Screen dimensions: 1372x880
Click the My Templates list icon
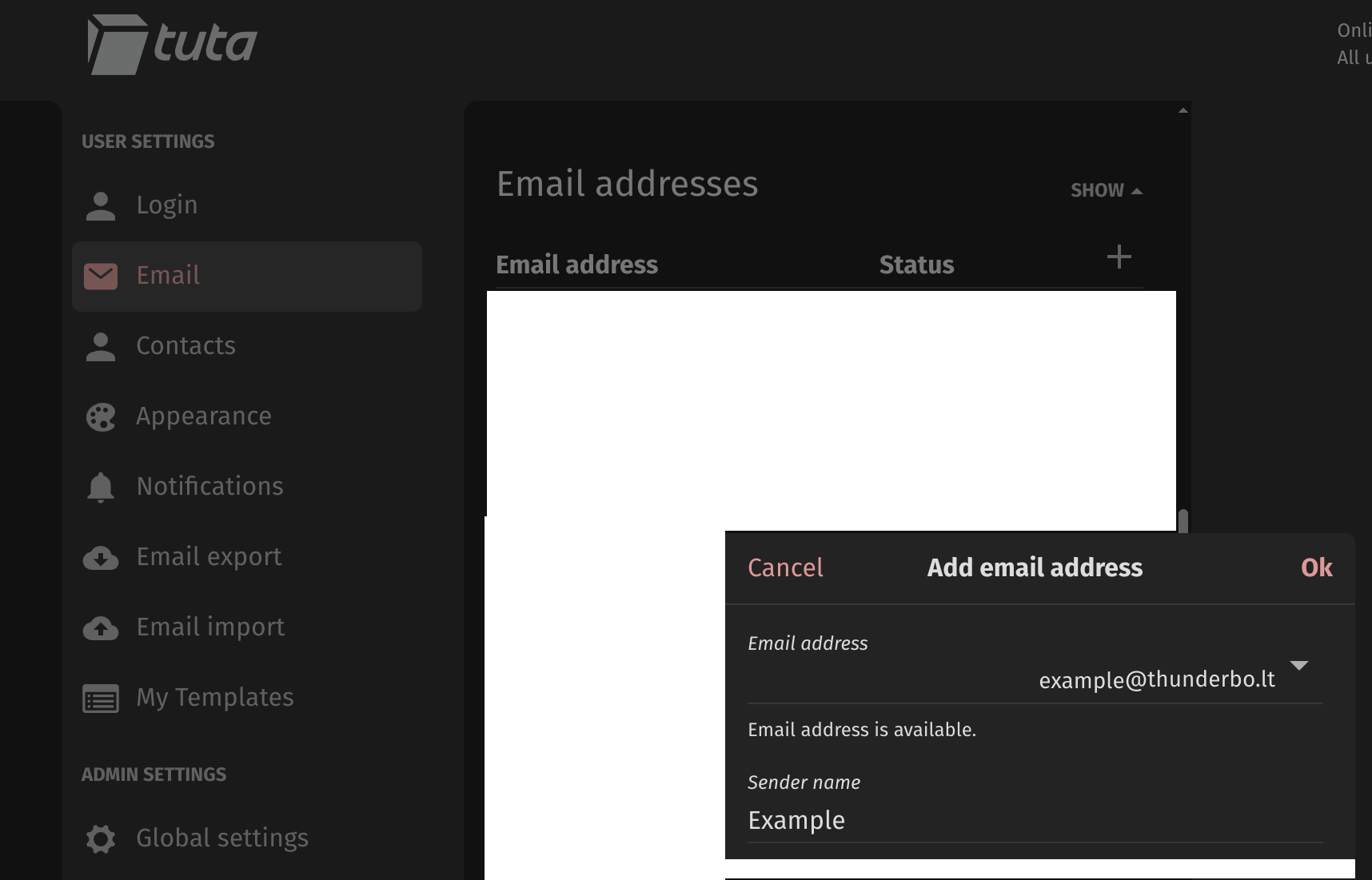pyautogui.click(x=101, y=698)
